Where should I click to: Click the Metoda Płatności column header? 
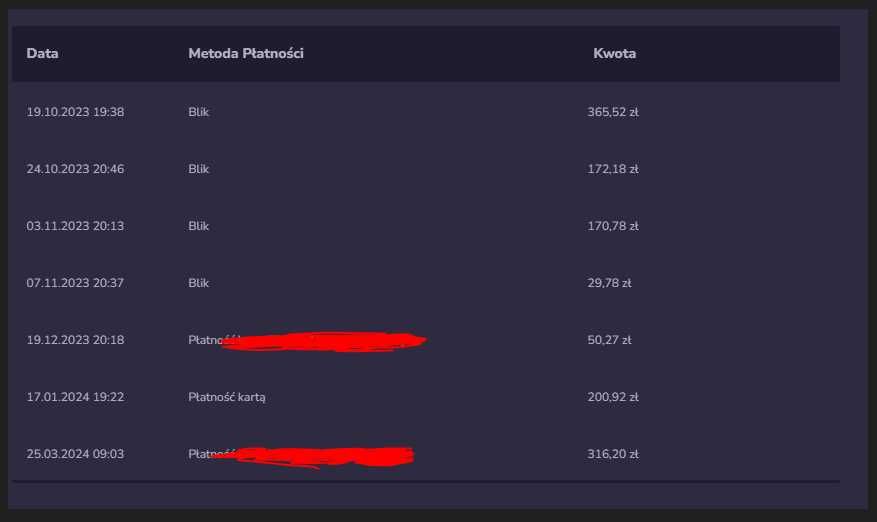[x=245, y=54]
